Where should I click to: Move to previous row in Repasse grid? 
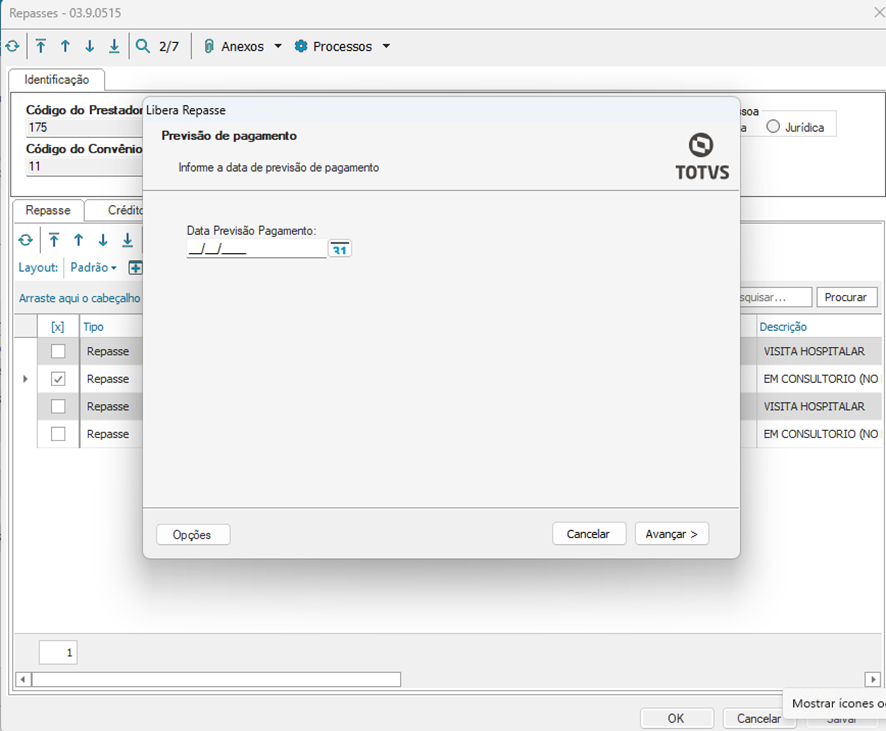[x=78, y=240]
